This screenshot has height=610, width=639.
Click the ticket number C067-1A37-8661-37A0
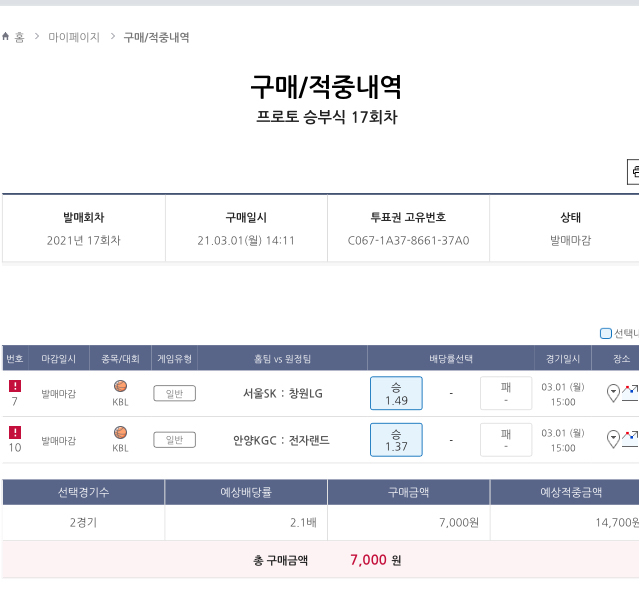pos(408,241)
